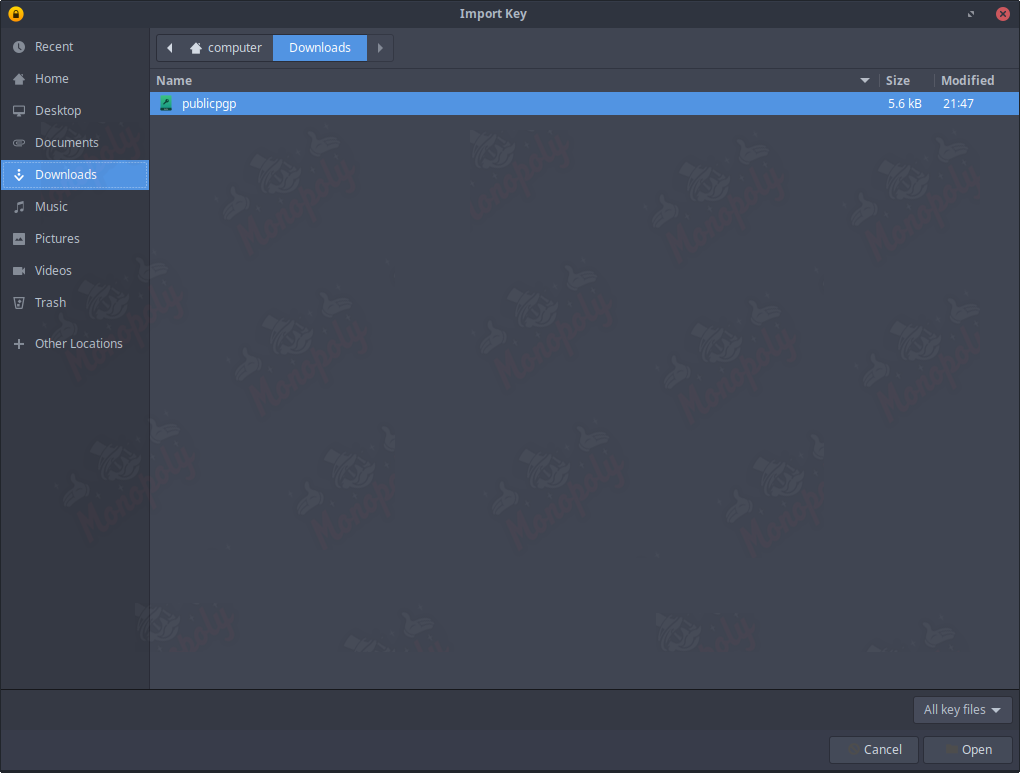1020x773 pixels.
Task: Click the Pictures image icon
Action: [18, 239]
